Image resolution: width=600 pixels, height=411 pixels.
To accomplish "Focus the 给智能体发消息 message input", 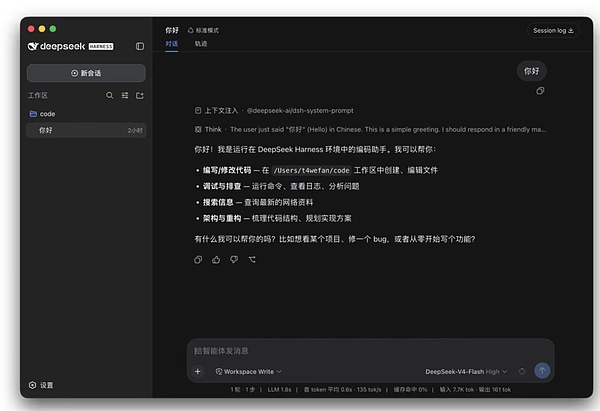I will click(370, 351).
